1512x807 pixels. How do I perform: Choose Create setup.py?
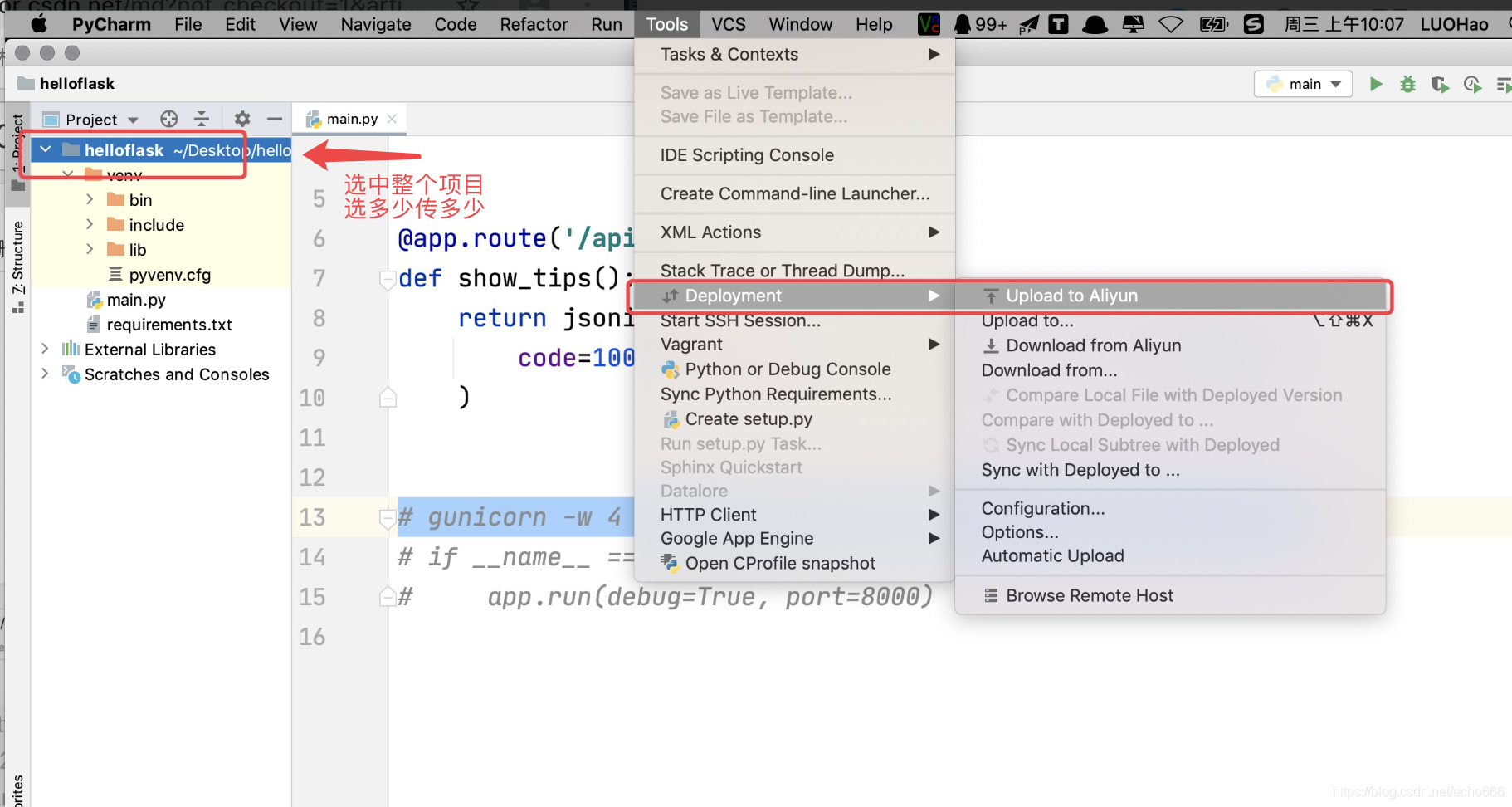[794, 418]
